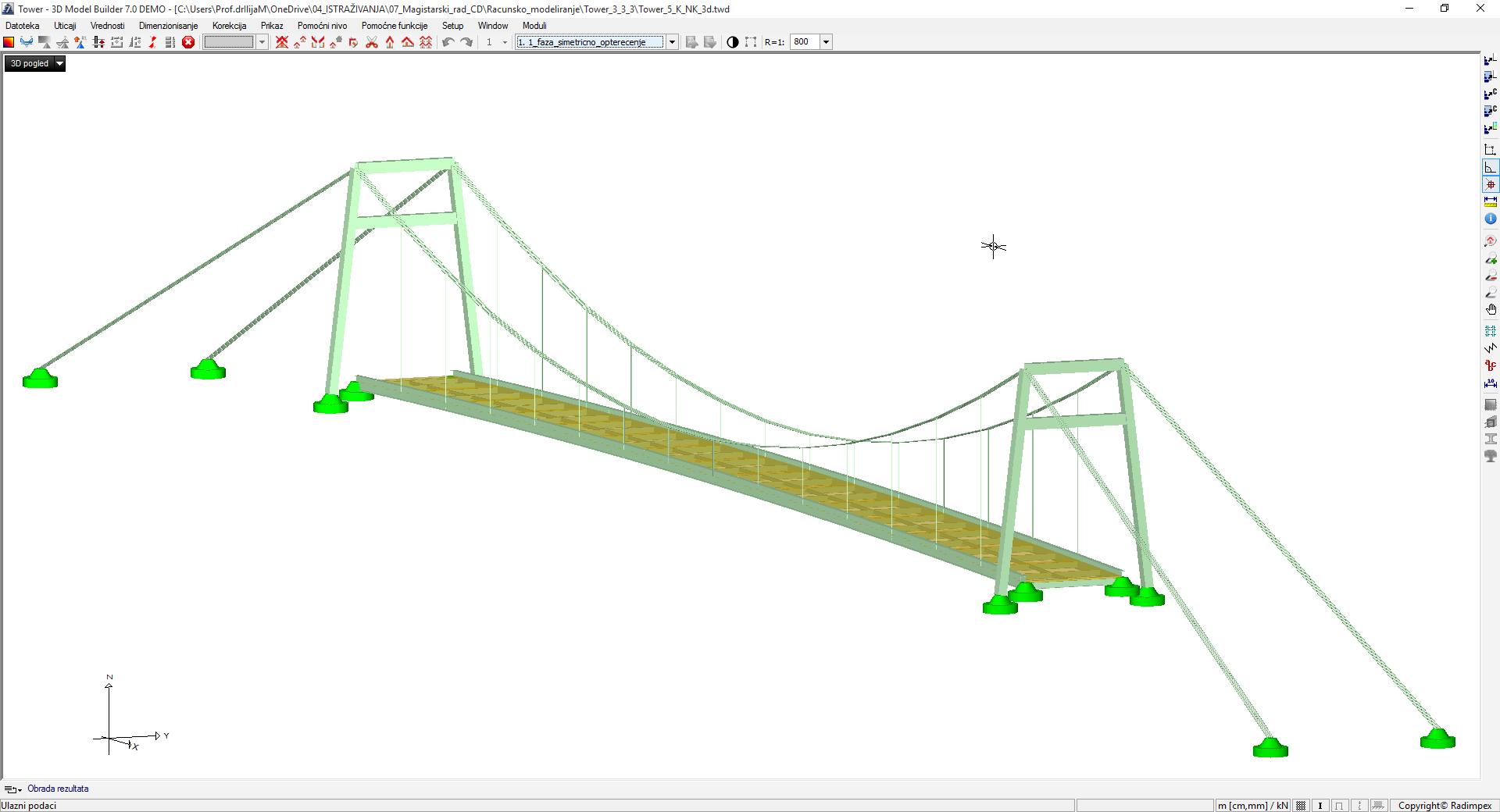
Task: Click the redo arrow icon
Action: point(466,42)
